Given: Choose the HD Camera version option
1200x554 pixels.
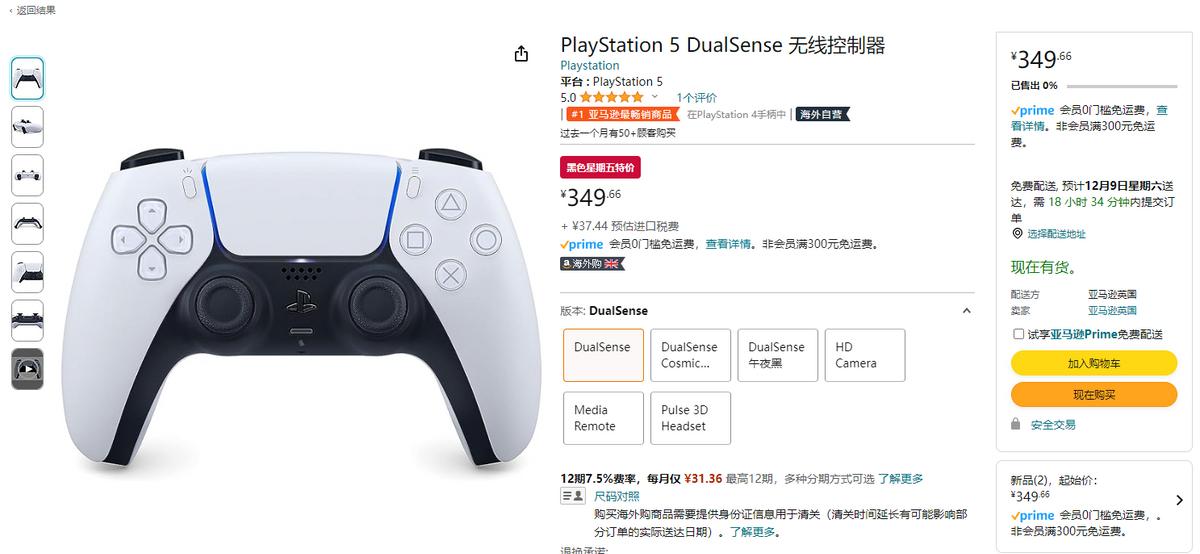Looking at the screenshot, I should [x=865, y=355].
